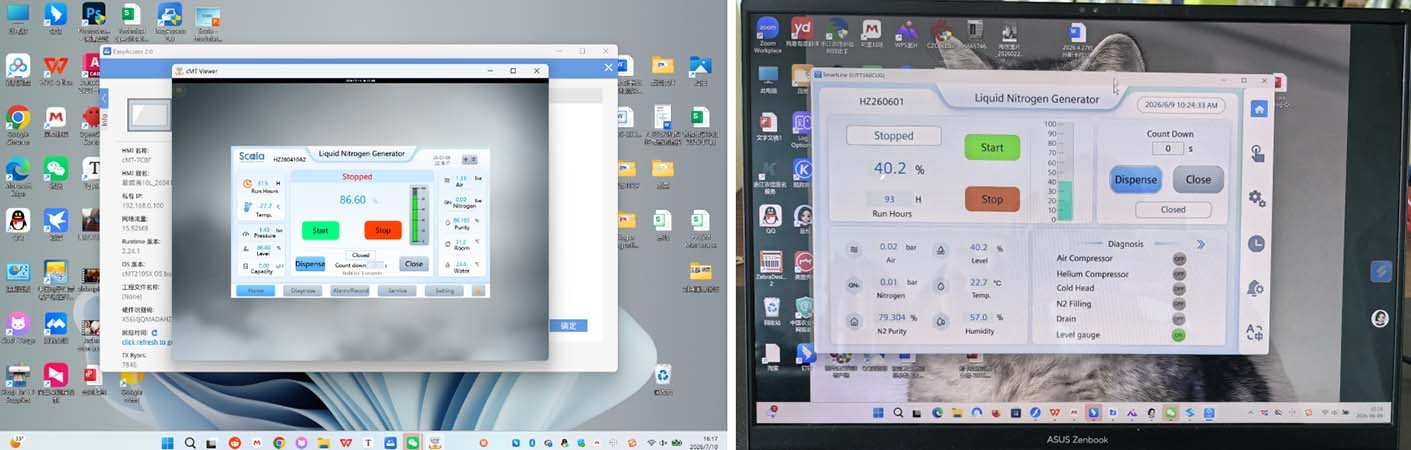Screen dimensions: 1411x450
Task: Click green Start button in SmartLine window
Action: tap(992, 147)
